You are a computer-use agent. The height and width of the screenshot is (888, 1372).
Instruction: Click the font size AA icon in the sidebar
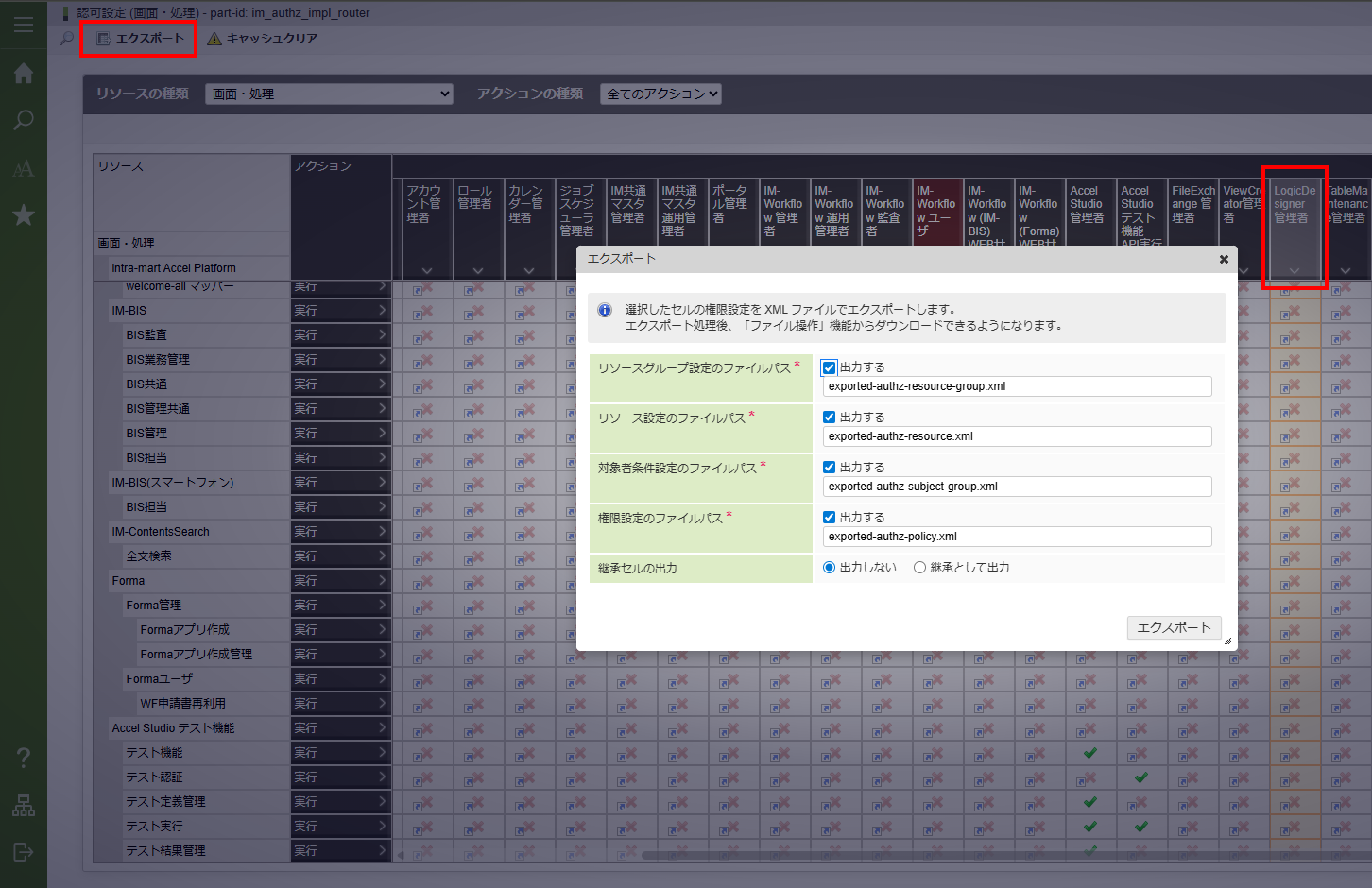[x=24, y=169]
